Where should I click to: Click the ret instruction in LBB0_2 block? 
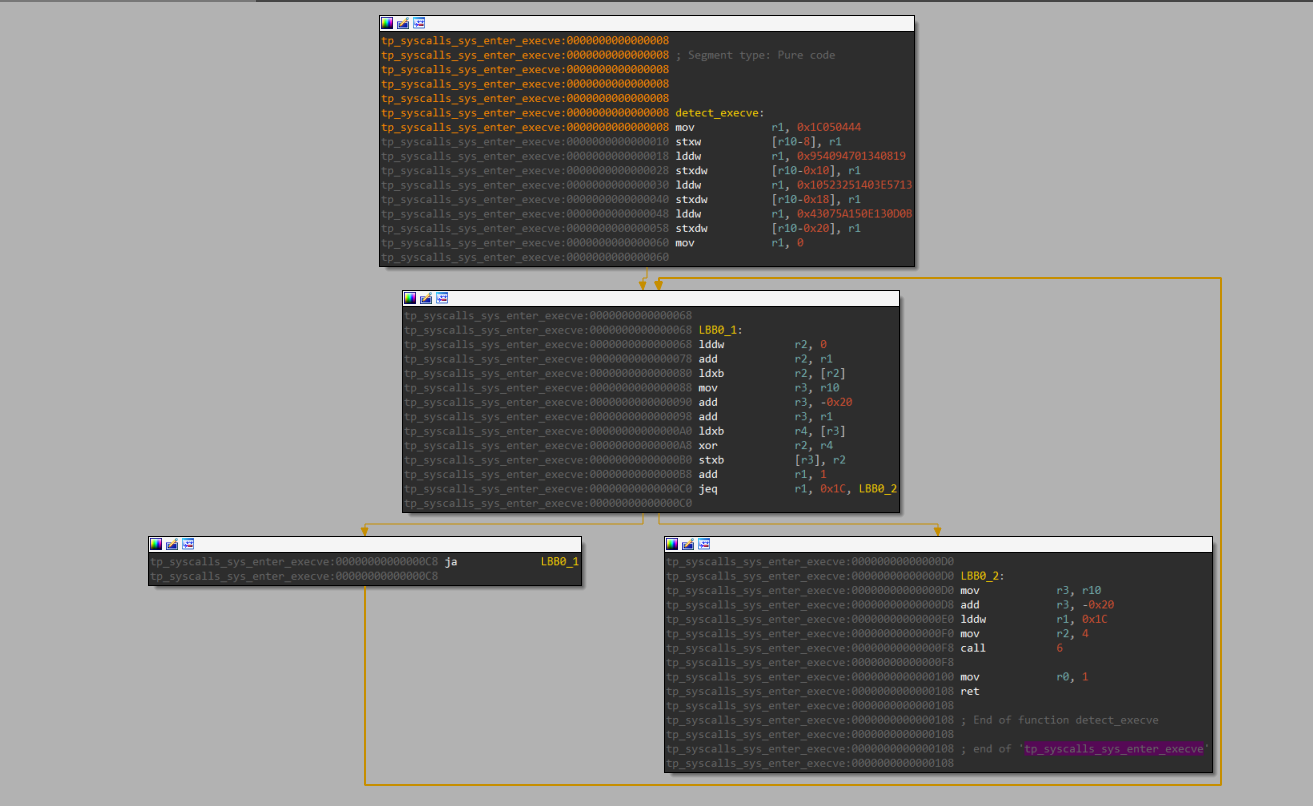point(970,691)
